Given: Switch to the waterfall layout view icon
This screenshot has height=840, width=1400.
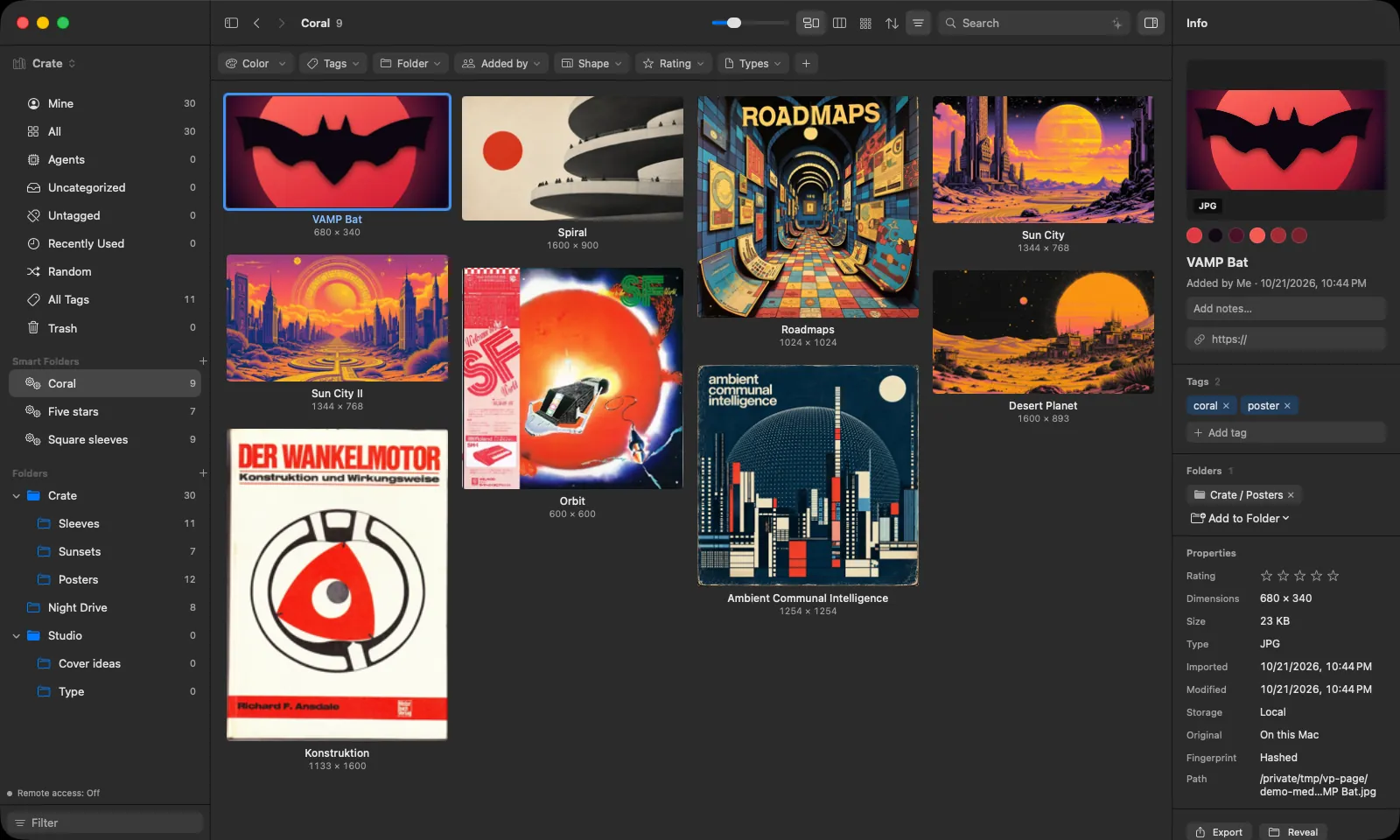Looking at the screenshot, I should tap(811, 23).
